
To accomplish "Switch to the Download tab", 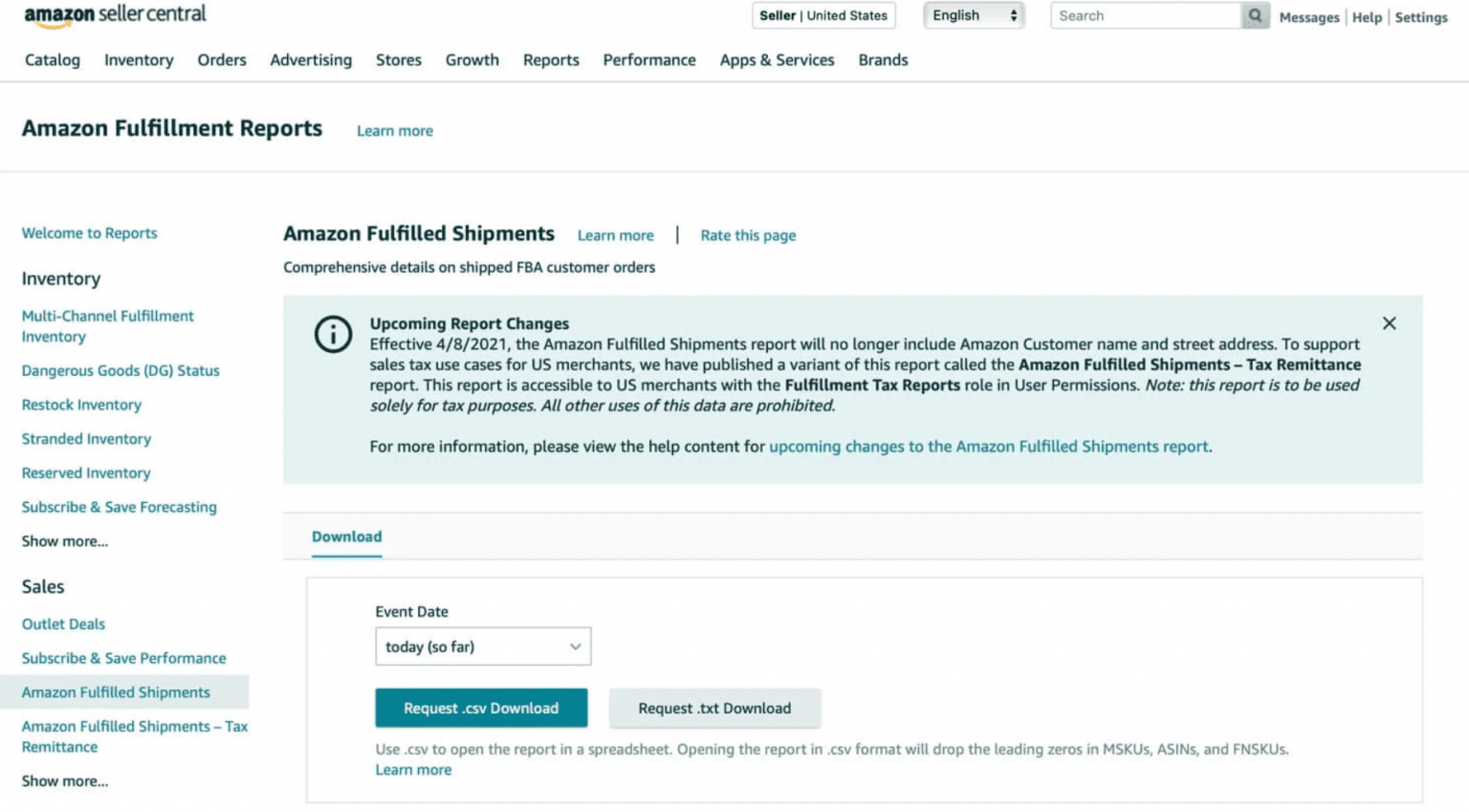I will (x=346, y=537).
